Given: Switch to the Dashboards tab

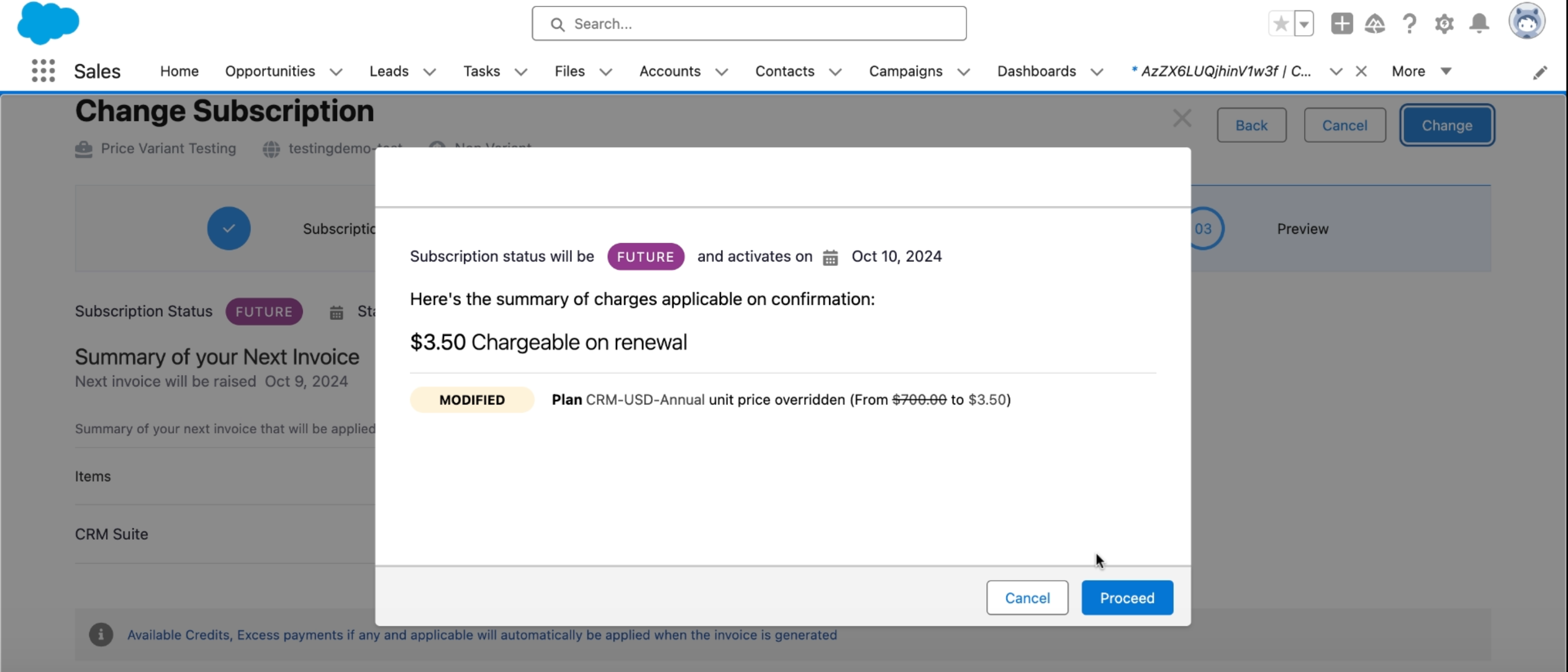Looking at the screenshot, I should point(1036,71).
